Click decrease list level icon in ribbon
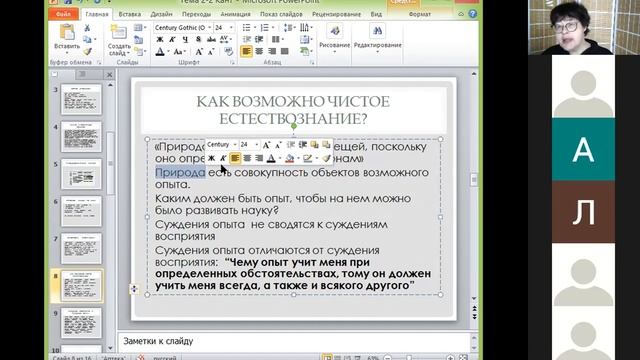 [x=247, y=39]
